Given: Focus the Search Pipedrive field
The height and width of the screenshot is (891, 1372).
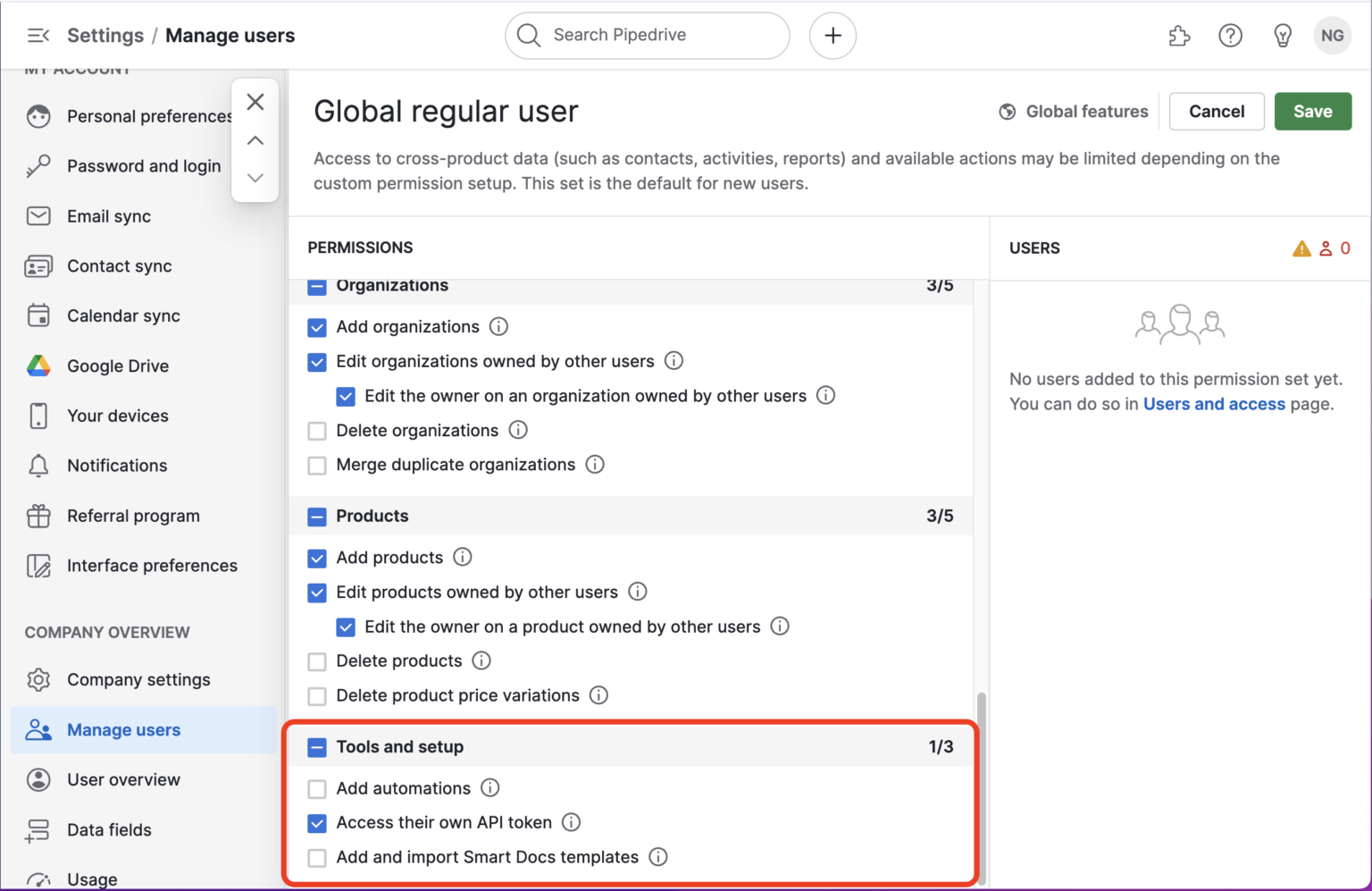Looking at the screenshot, I should point(661,36).
